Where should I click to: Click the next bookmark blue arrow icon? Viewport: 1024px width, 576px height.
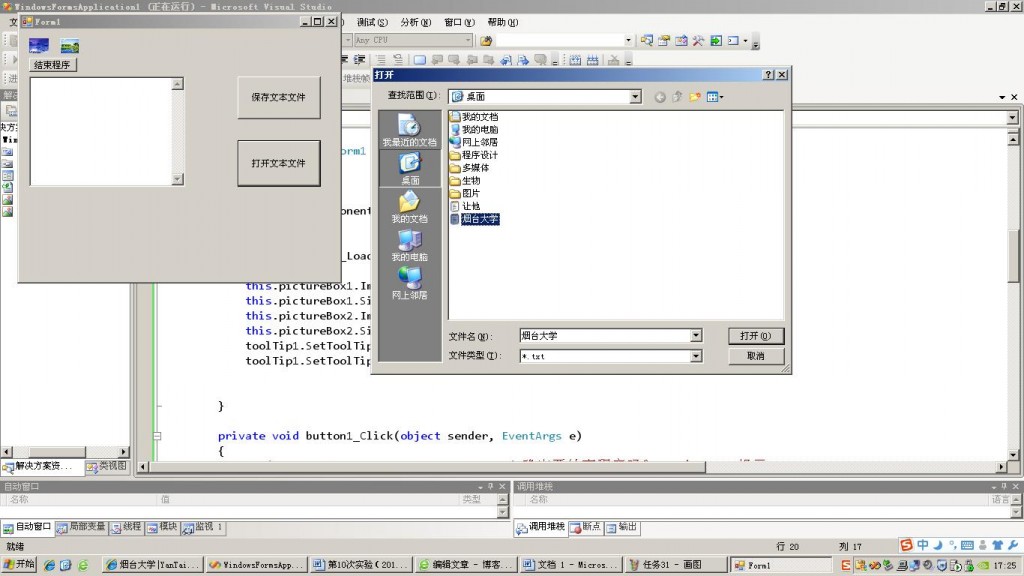[x=523, y=60]
